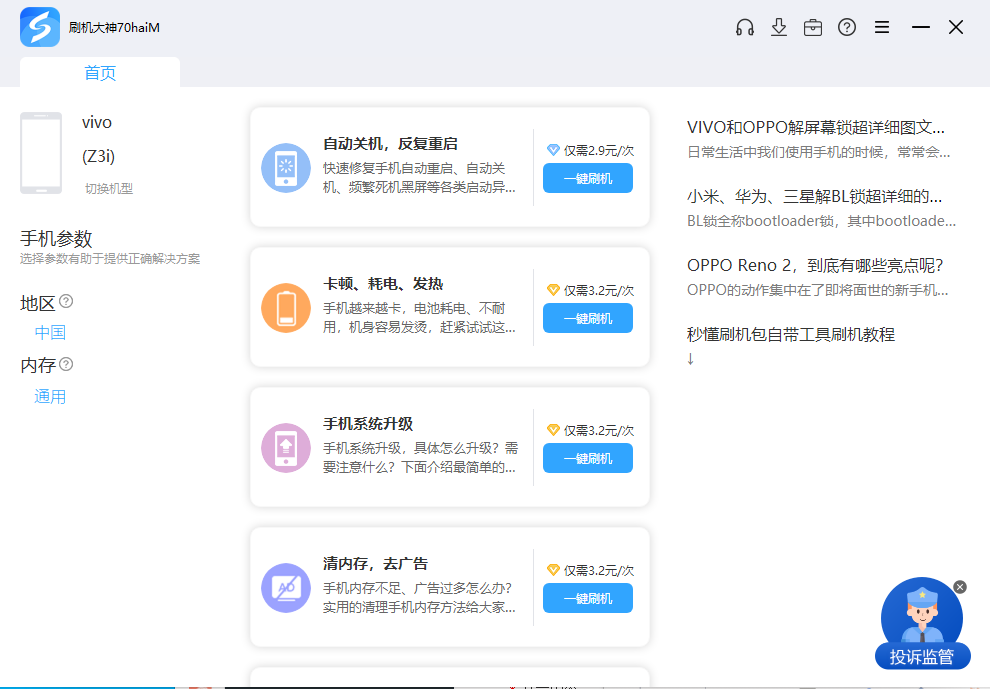Select 通用 memory value

(x=50, y=397)
